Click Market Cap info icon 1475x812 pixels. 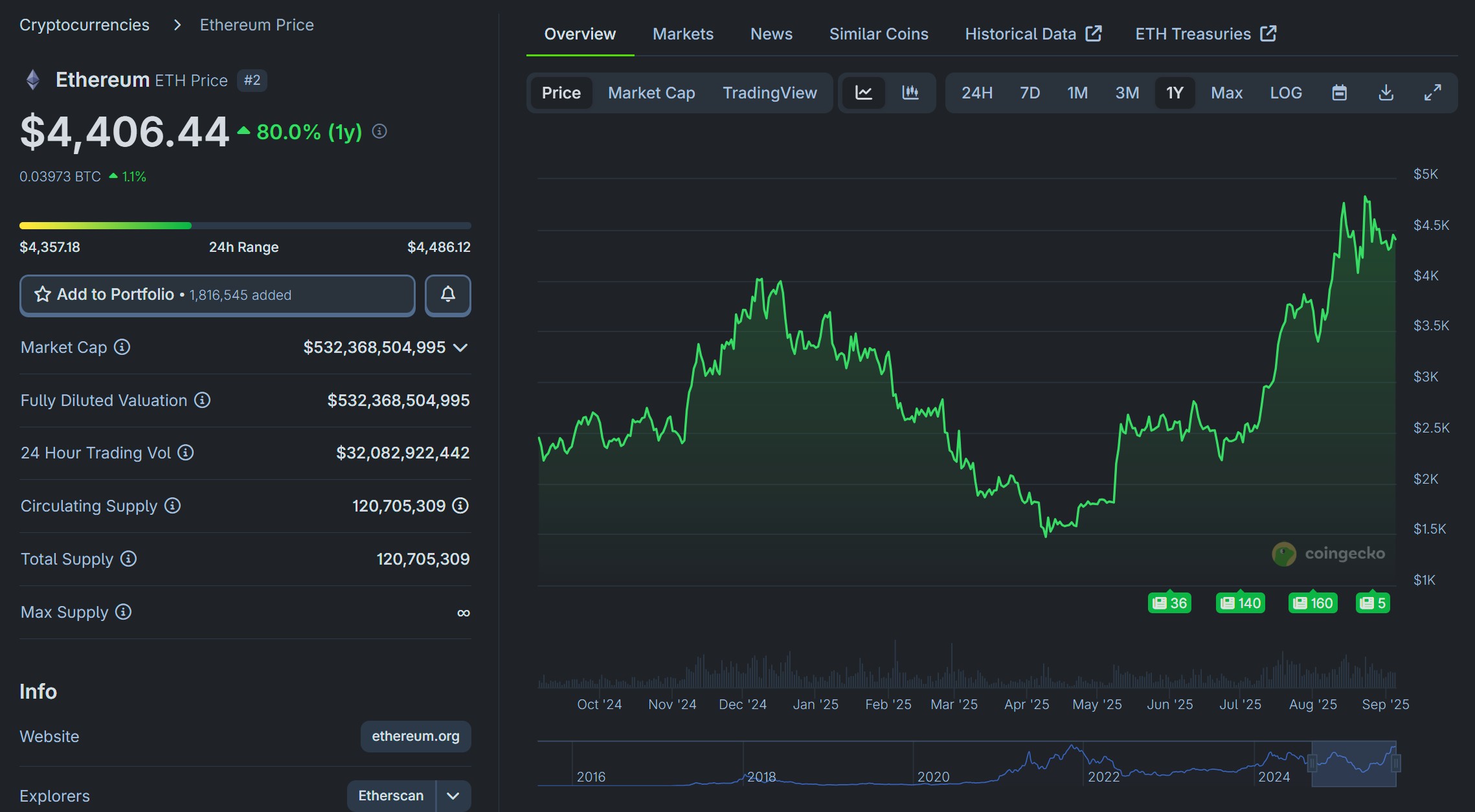(x=122, y=347)
